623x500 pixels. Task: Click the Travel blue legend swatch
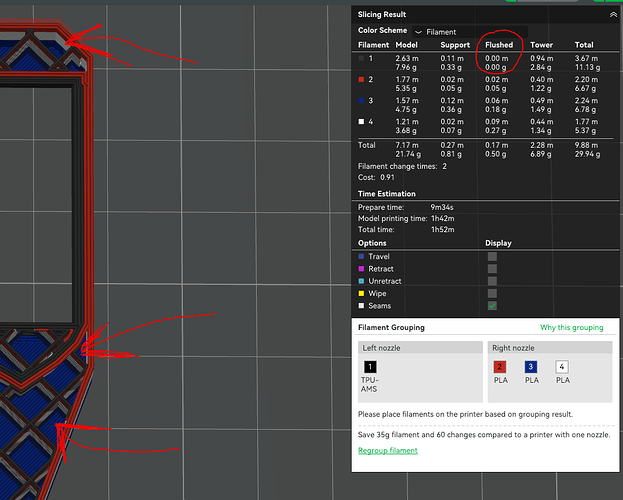(x=361, y=257)
